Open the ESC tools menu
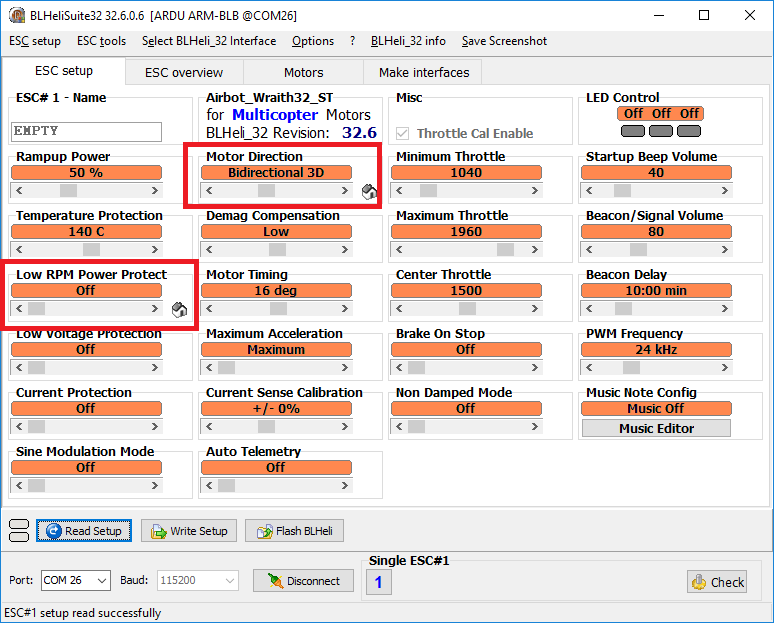This screenshot has width=774, height=623. (101, 41)
